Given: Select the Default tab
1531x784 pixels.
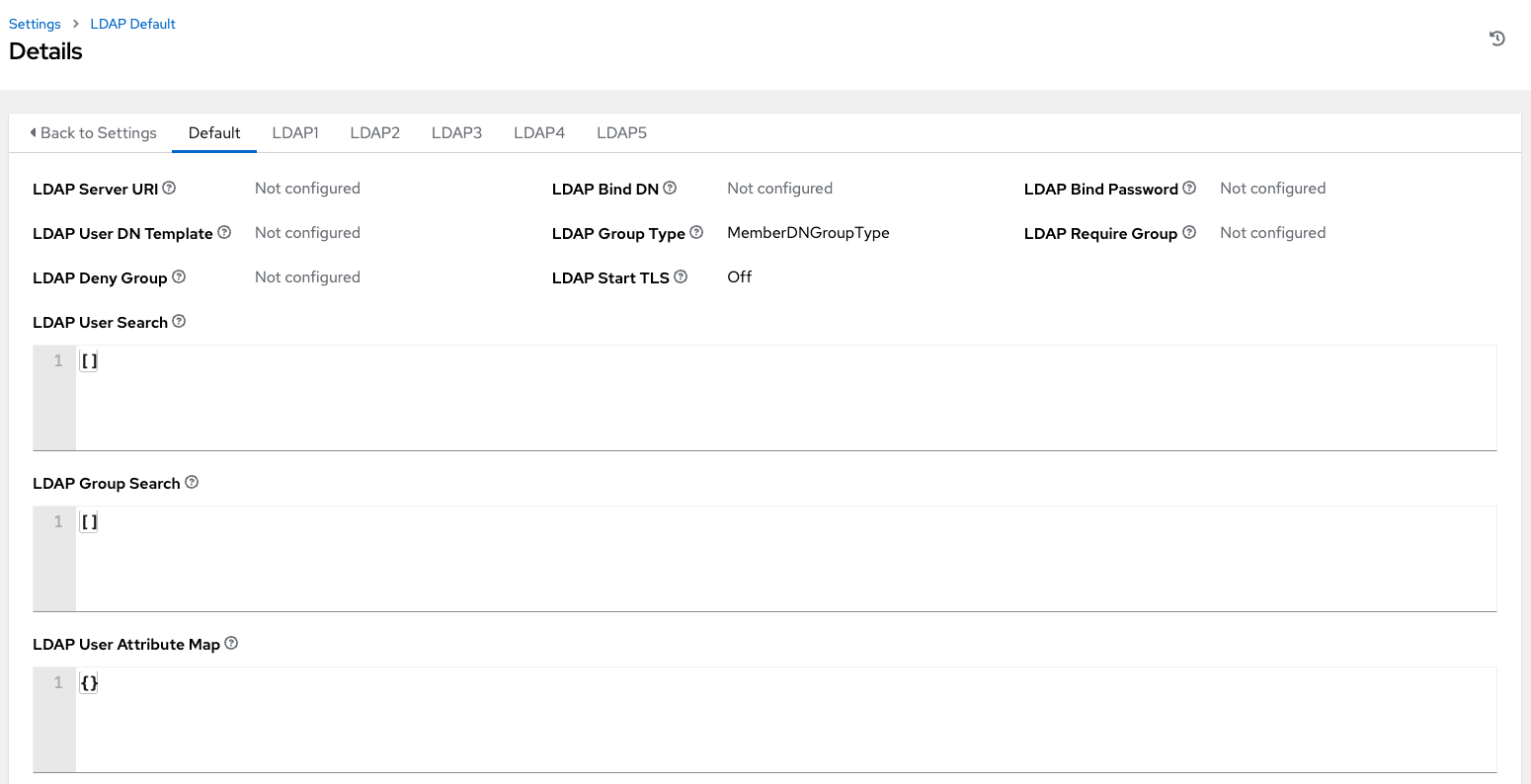Looking at the screenshot, I should [213, 132].
